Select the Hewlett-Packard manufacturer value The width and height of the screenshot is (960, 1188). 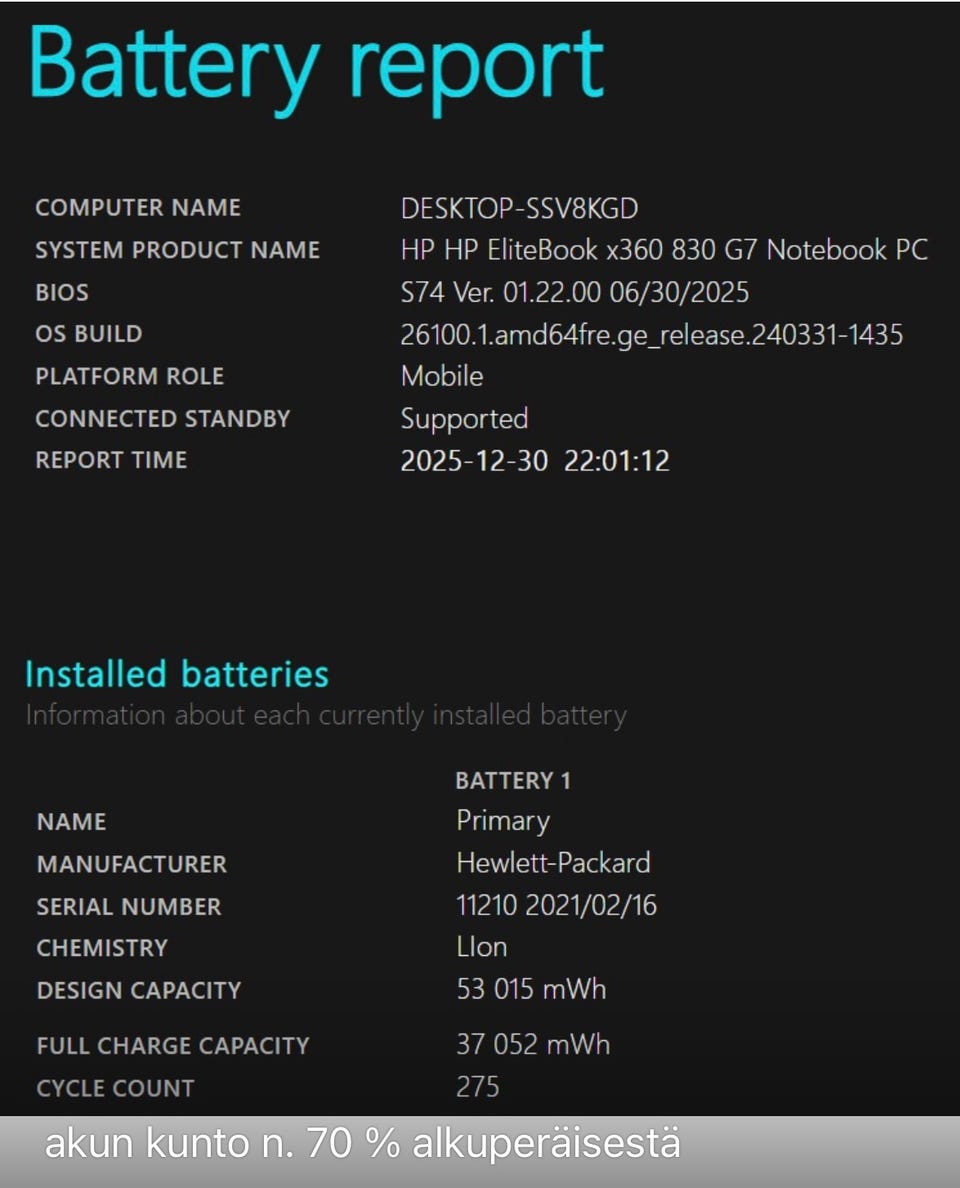[553, 863]
